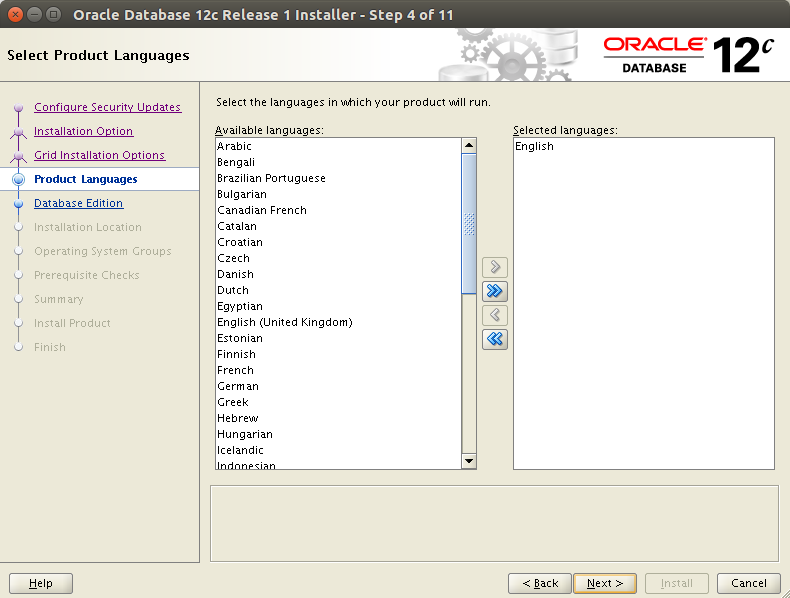Open the Grid Installation Options step

coord(99,155)
